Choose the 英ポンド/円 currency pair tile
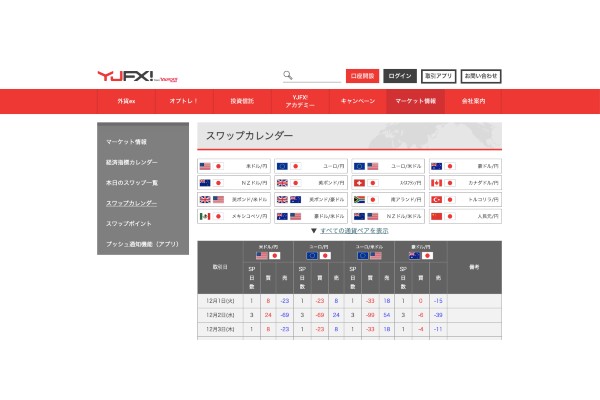The height and width of the screenshot is (400, 600). 311,183
